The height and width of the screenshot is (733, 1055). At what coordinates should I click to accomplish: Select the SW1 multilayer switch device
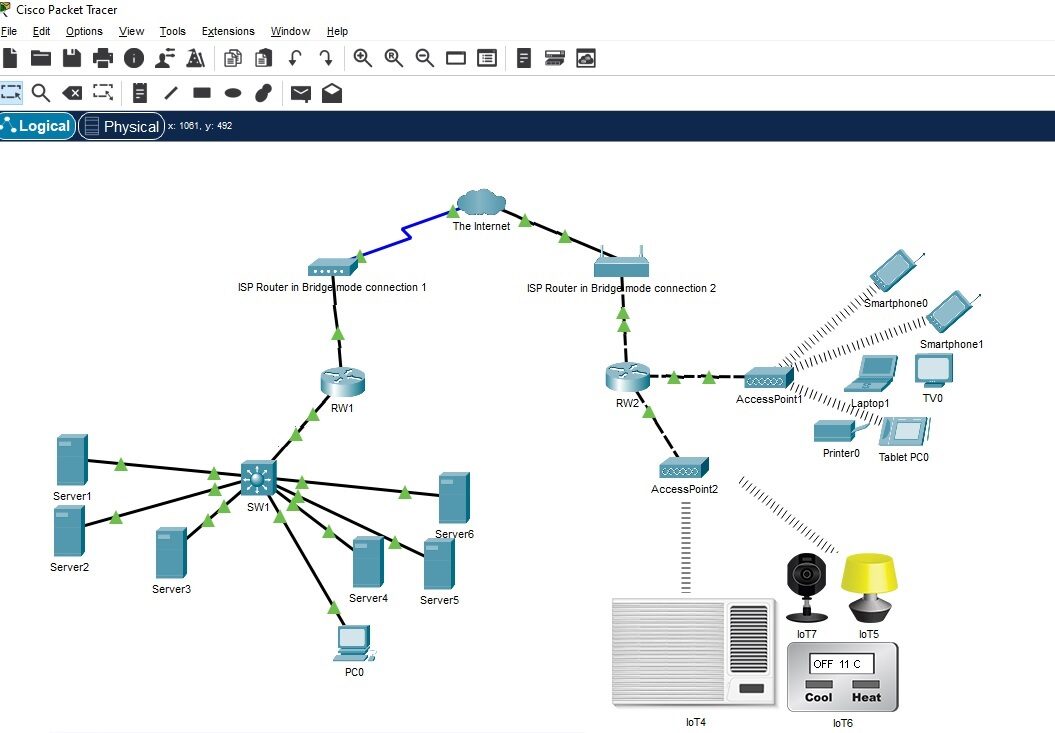[x=257, y=479]
